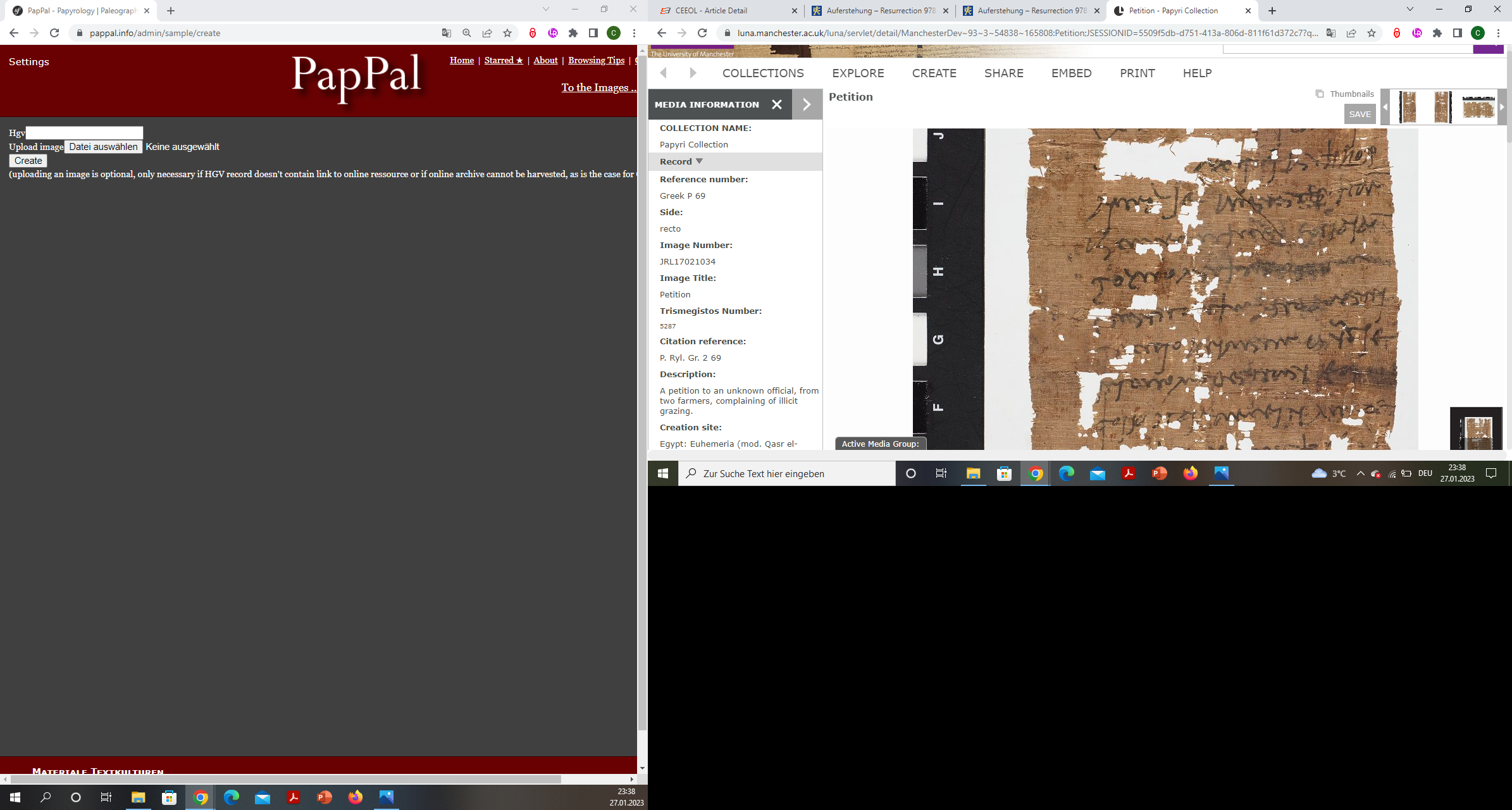Focus the Hgv input field
The width and height of the screenshot is (1512, 810).
point(84,133)
